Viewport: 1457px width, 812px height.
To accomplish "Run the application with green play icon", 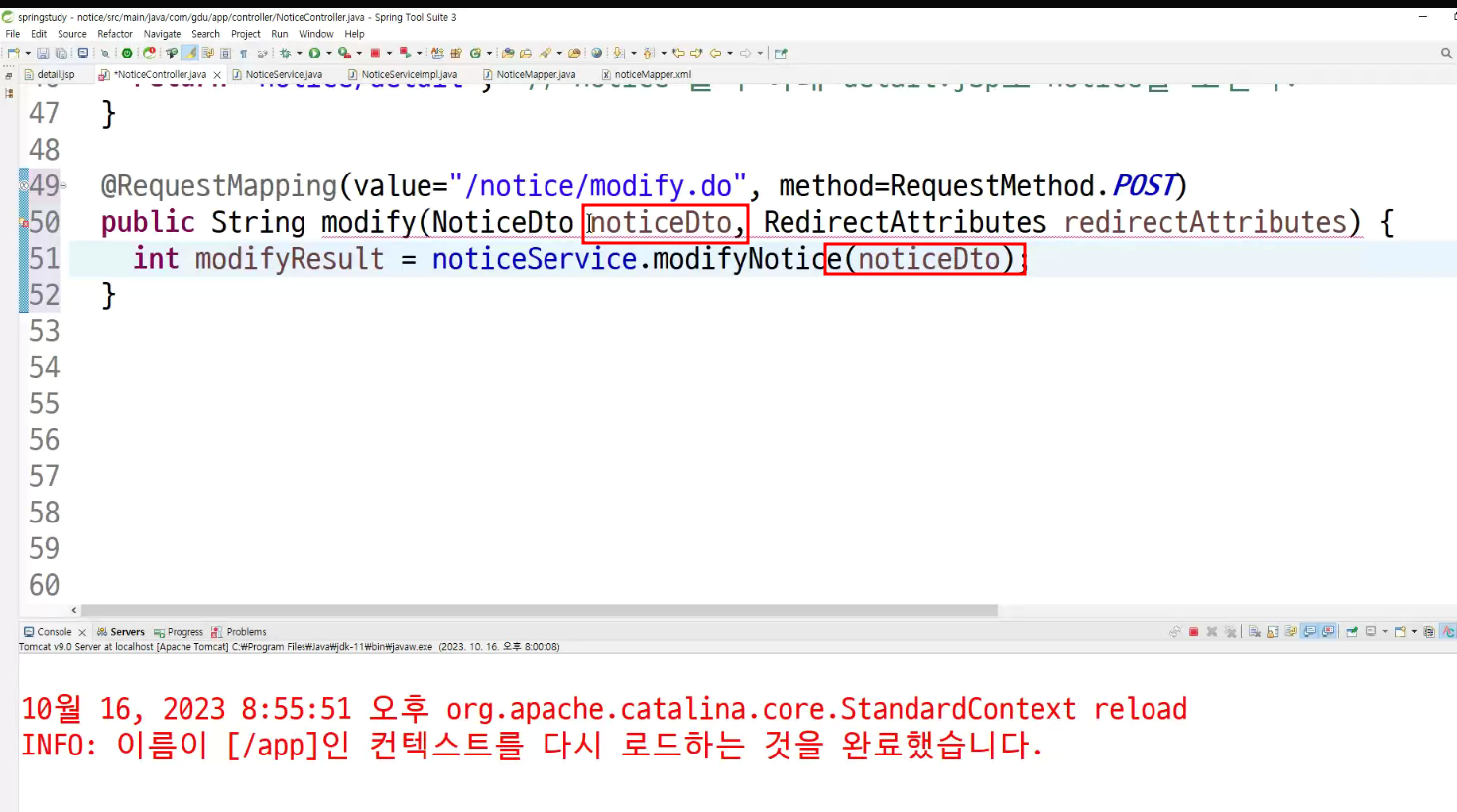I will pos(314,53).
